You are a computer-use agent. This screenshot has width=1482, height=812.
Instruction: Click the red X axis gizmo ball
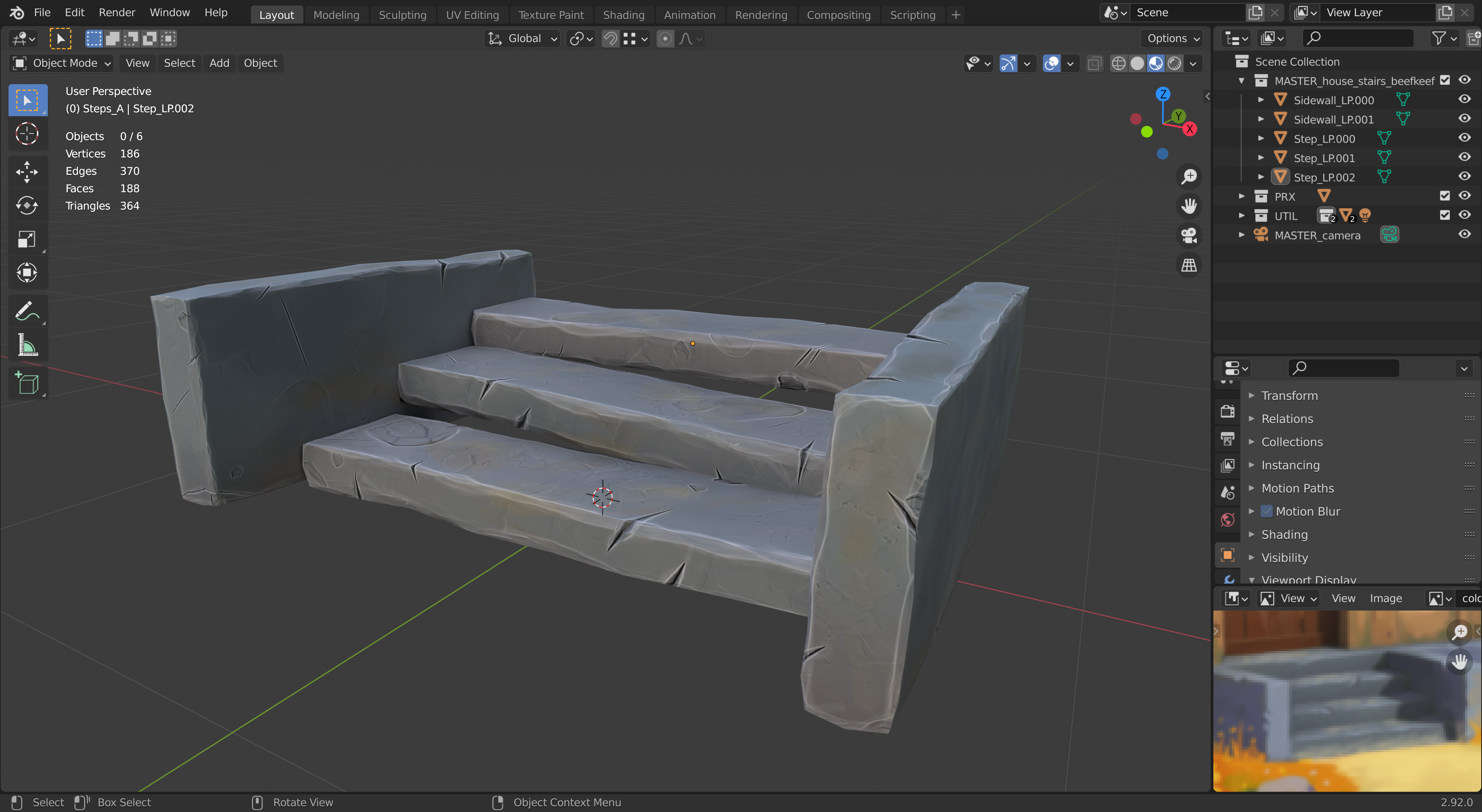tap(1189, 129)
